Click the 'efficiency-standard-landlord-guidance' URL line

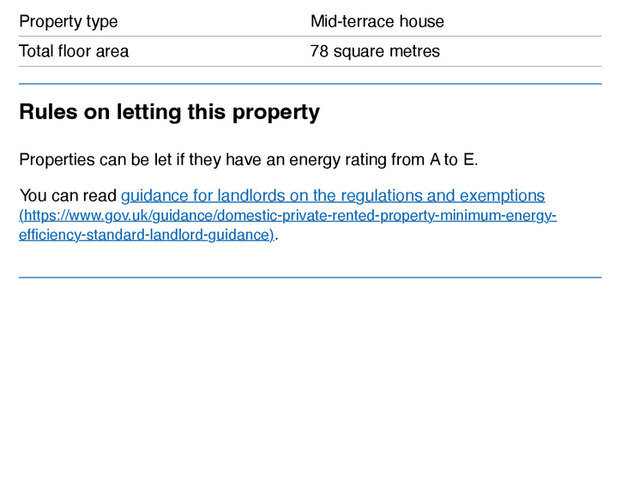(x=146, y=235)
